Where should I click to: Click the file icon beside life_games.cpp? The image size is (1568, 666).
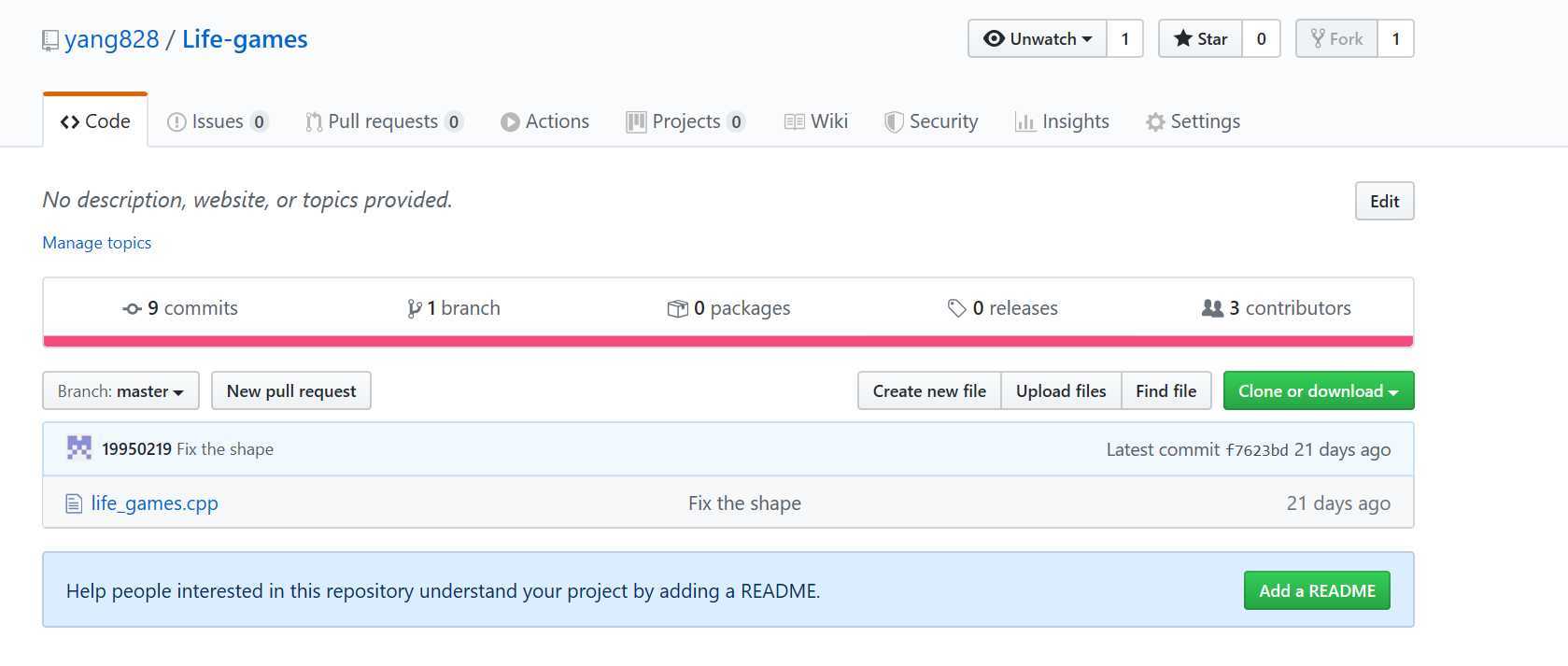click(x=74, y=504)
